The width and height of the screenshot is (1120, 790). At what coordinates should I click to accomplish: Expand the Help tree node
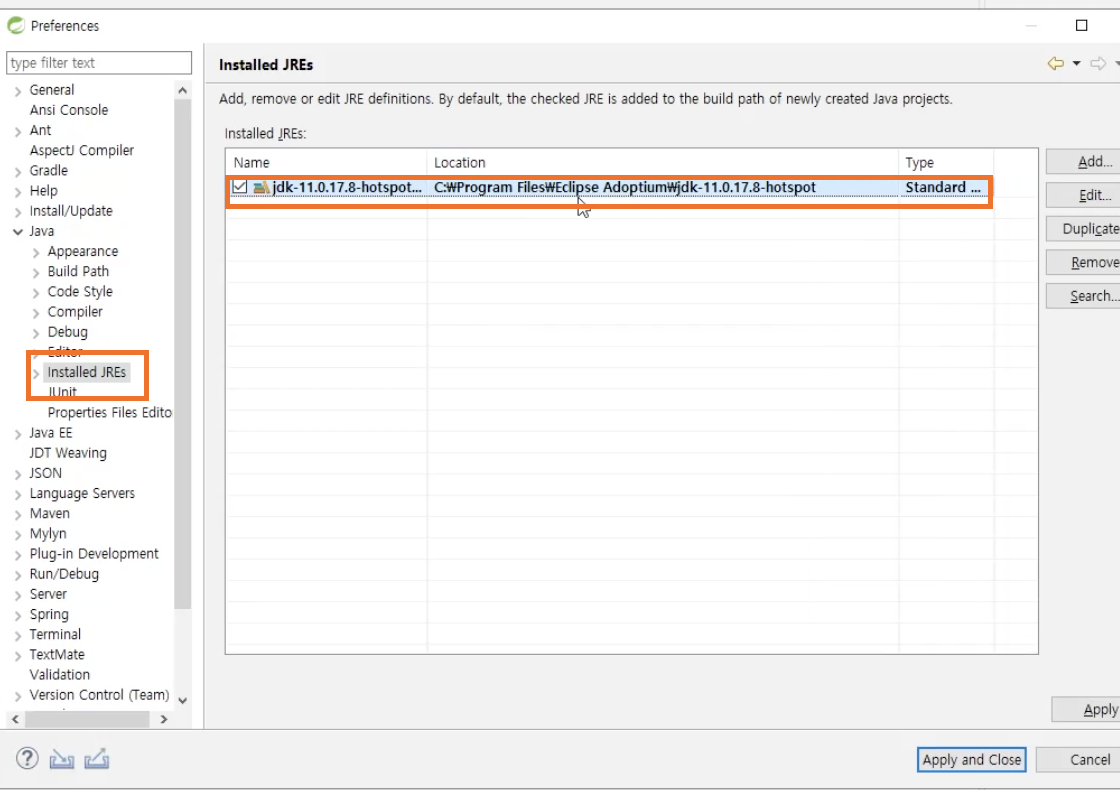point(18,191)
